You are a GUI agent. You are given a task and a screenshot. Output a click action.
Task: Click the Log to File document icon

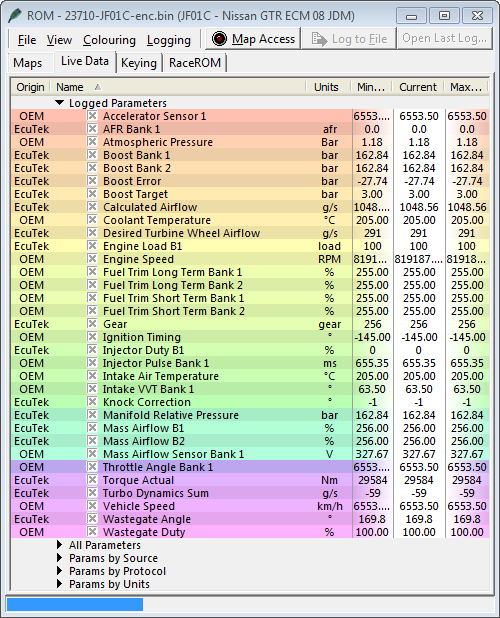click(x=319, y=39)
